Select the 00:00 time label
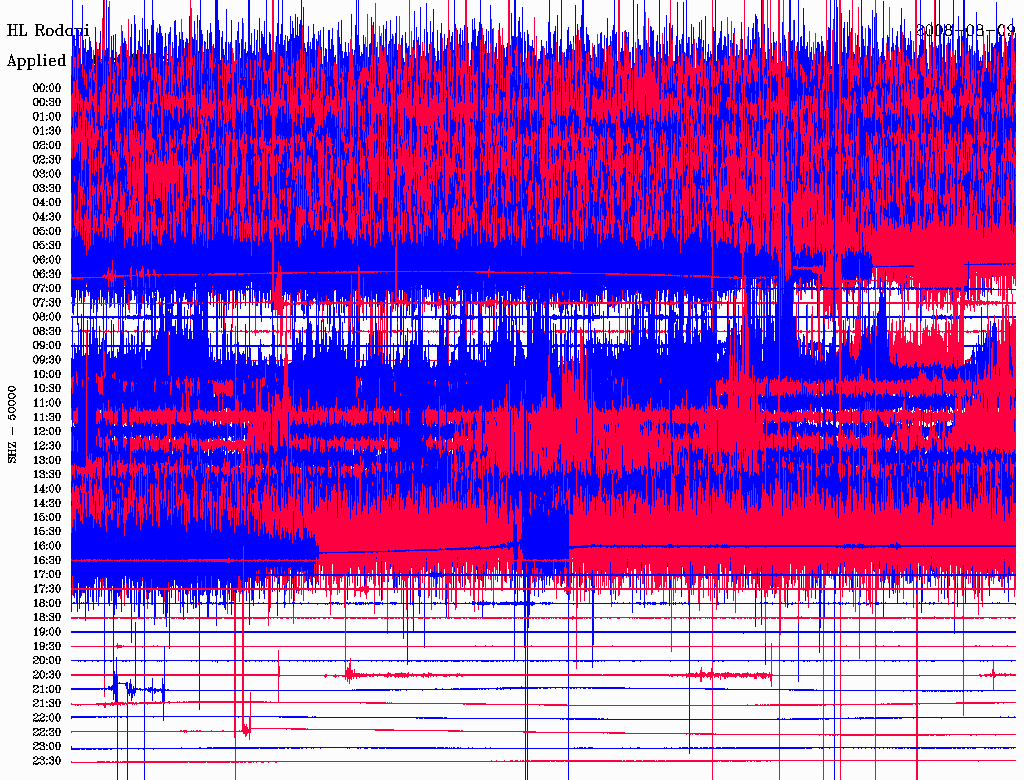This screenshot has width=1024, height=780. [x=47, y=88]
